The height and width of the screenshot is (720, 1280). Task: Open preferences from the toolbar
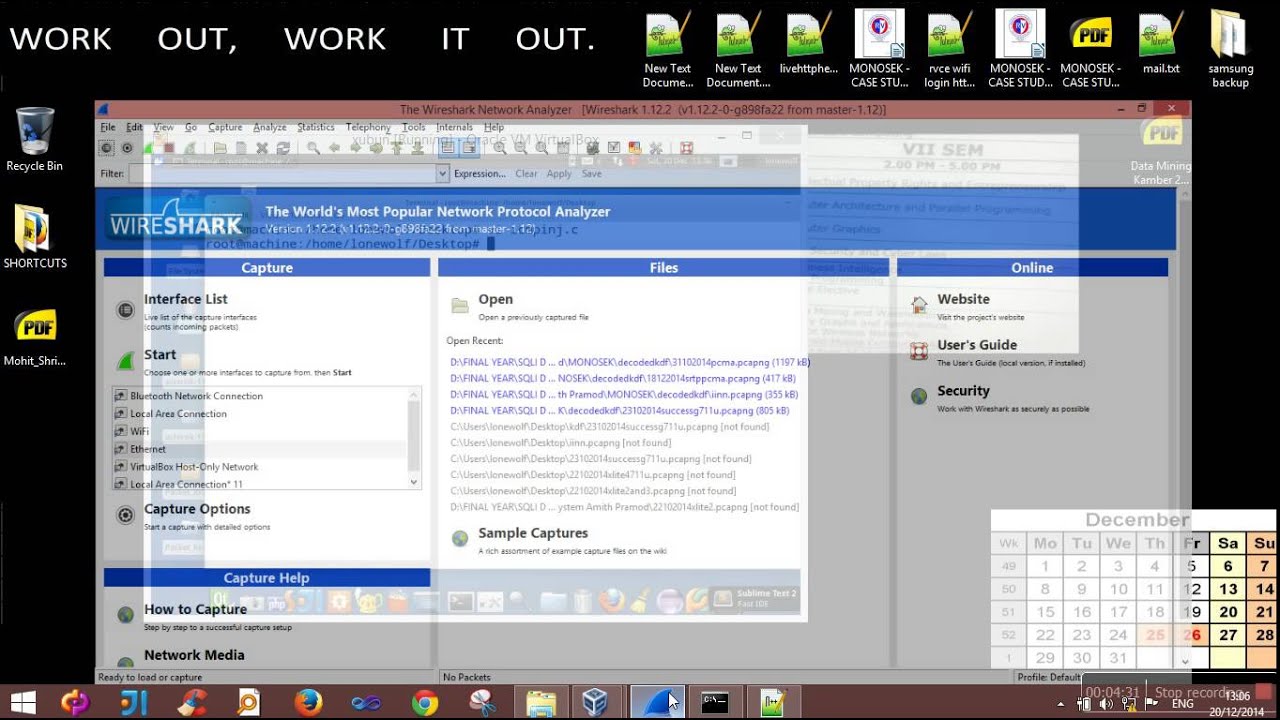pyautogui.click(x=655, y=148)
